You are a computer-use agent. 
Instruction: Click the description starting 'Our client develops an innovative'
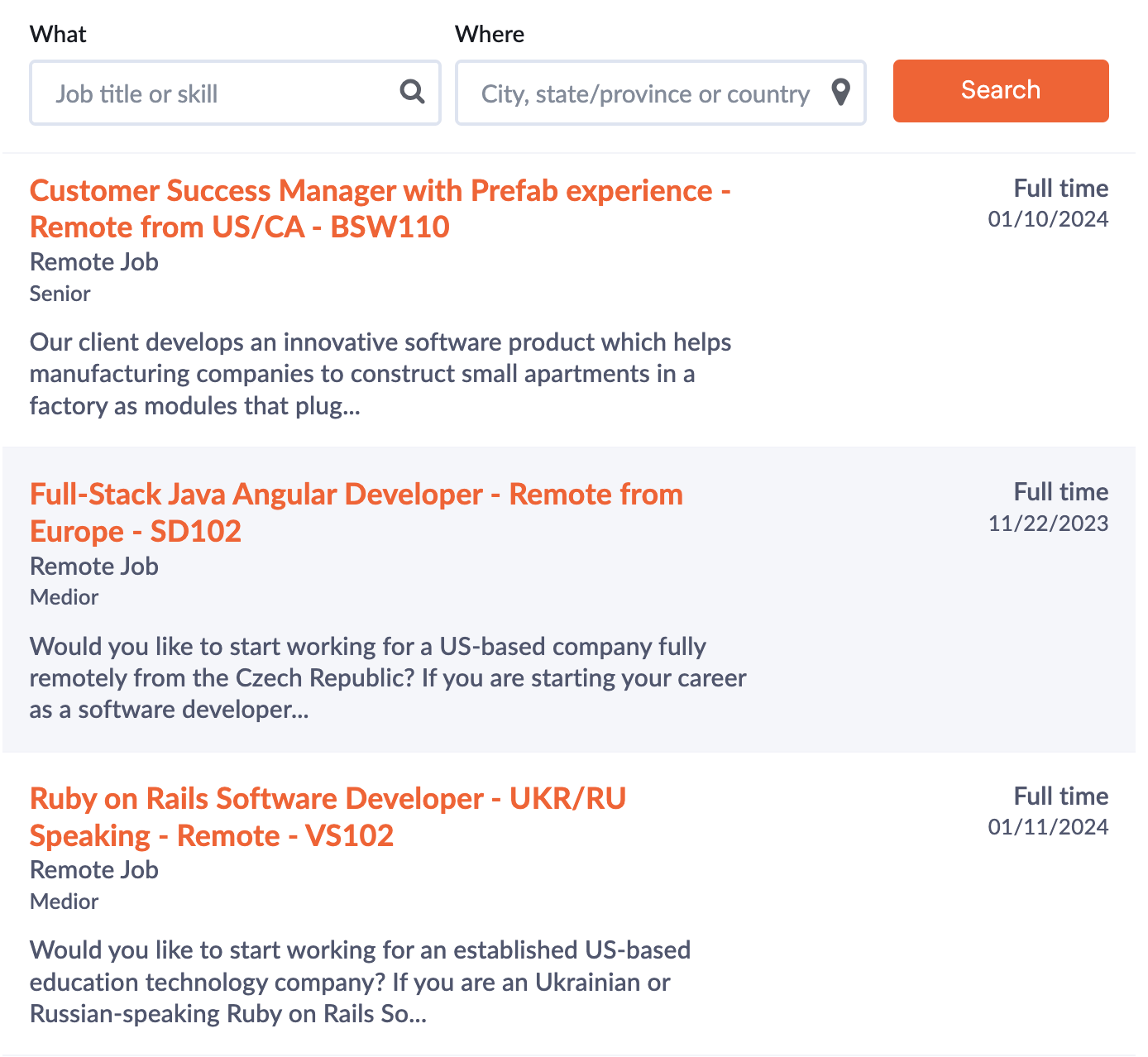(x=380, y=374)
